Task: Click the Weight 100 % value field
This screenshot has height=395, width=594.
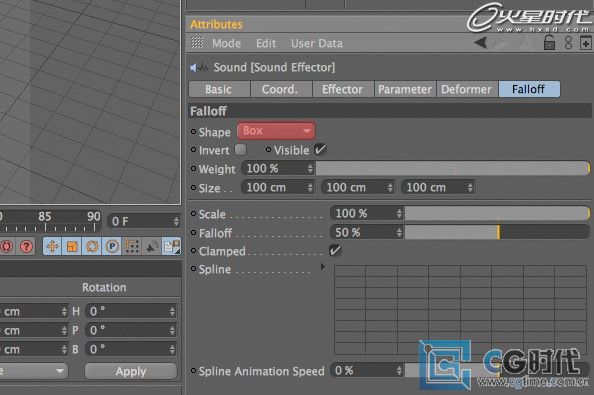Action: pos(278,169)
